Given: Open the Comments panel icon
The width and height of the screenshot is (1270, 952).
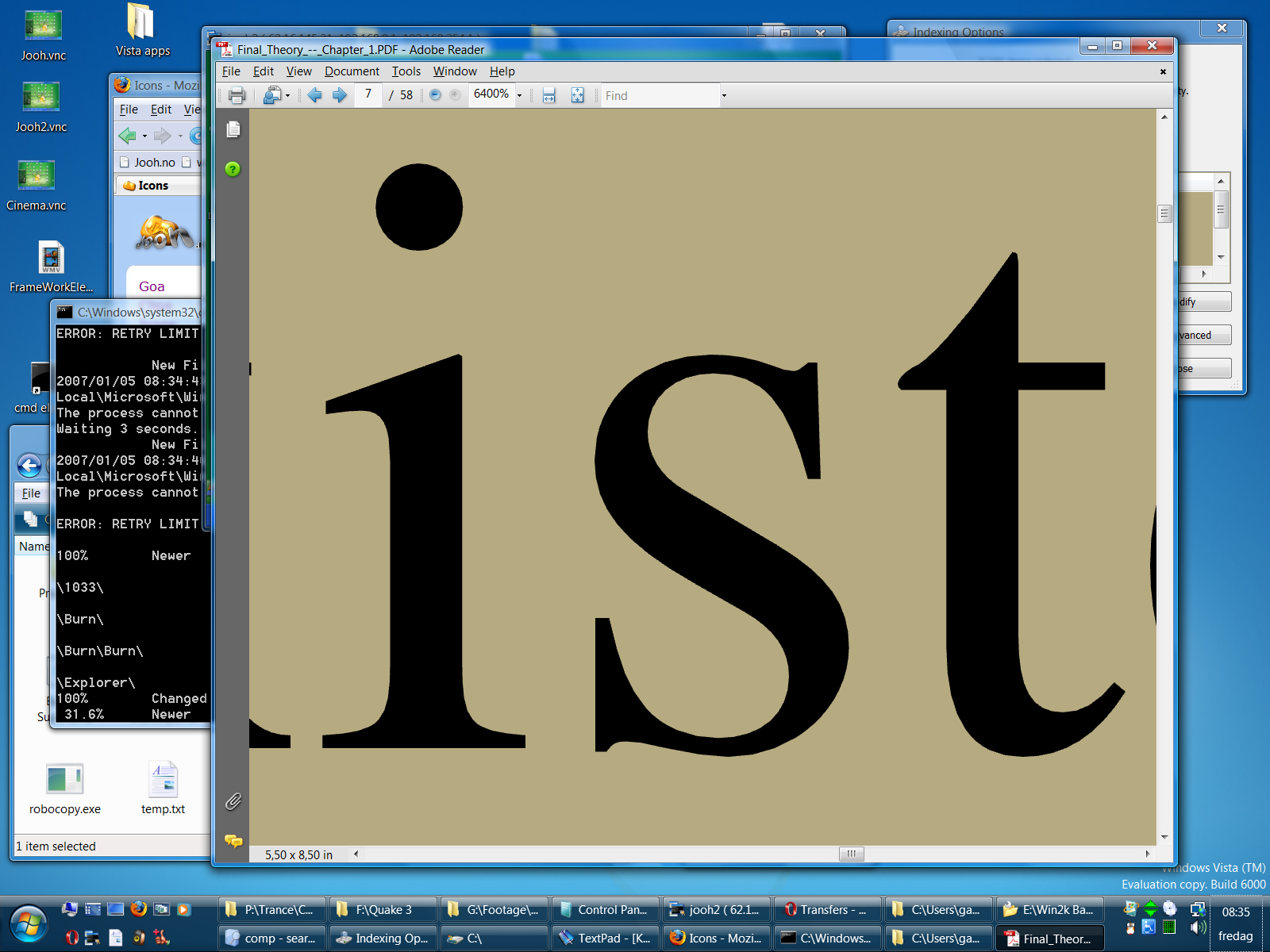Looking at the screenshot, I should tap(233, 841).
